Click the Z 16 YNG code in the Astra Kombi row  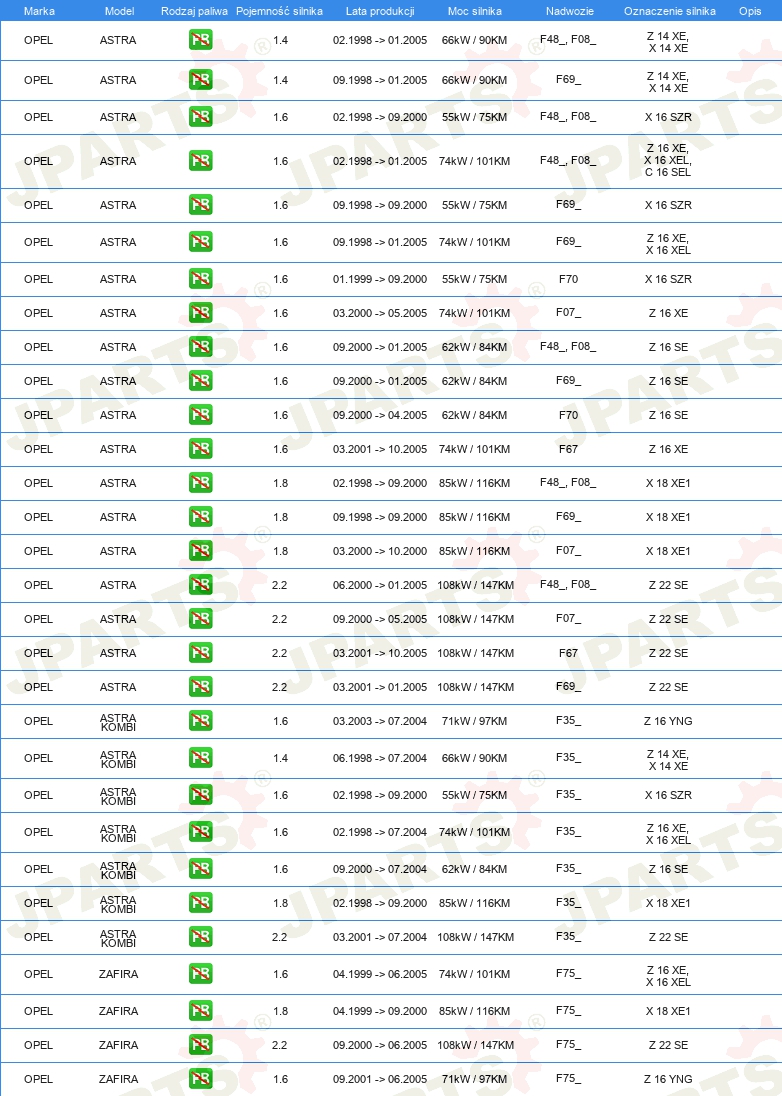pyautogui.click(x=668, y=721)
